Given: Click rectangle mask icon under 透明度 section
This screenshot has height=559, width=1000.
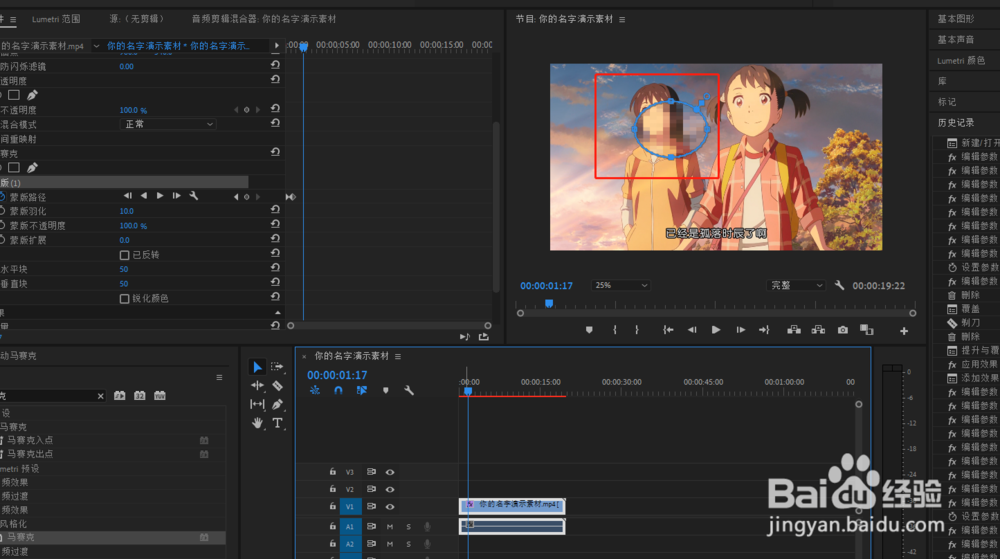Looking at the screenshot, I should pyautogui.click(x=13, y=95).
